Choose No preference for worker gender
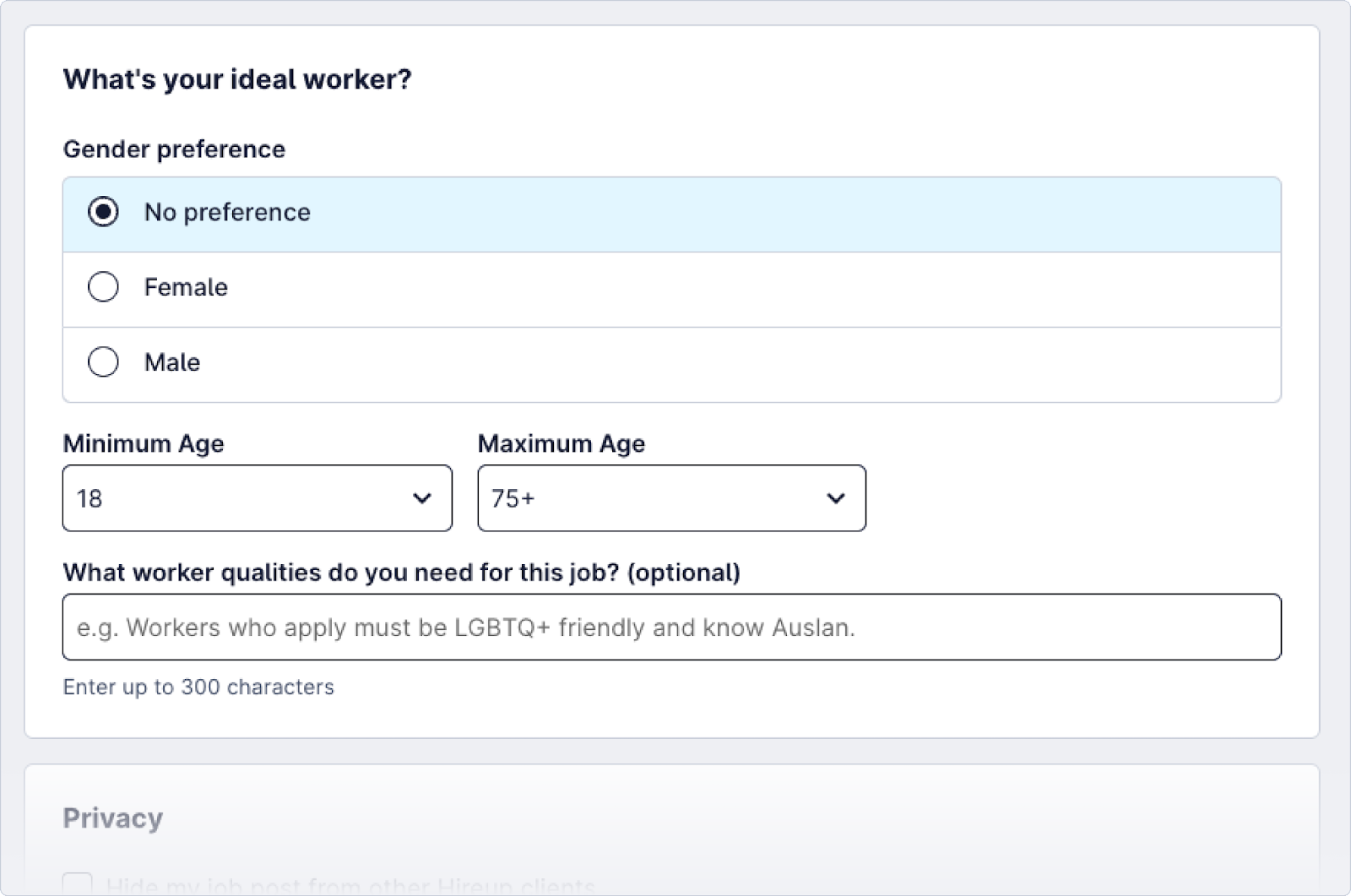The image size is (1351, 896). (x=104, y=213)
